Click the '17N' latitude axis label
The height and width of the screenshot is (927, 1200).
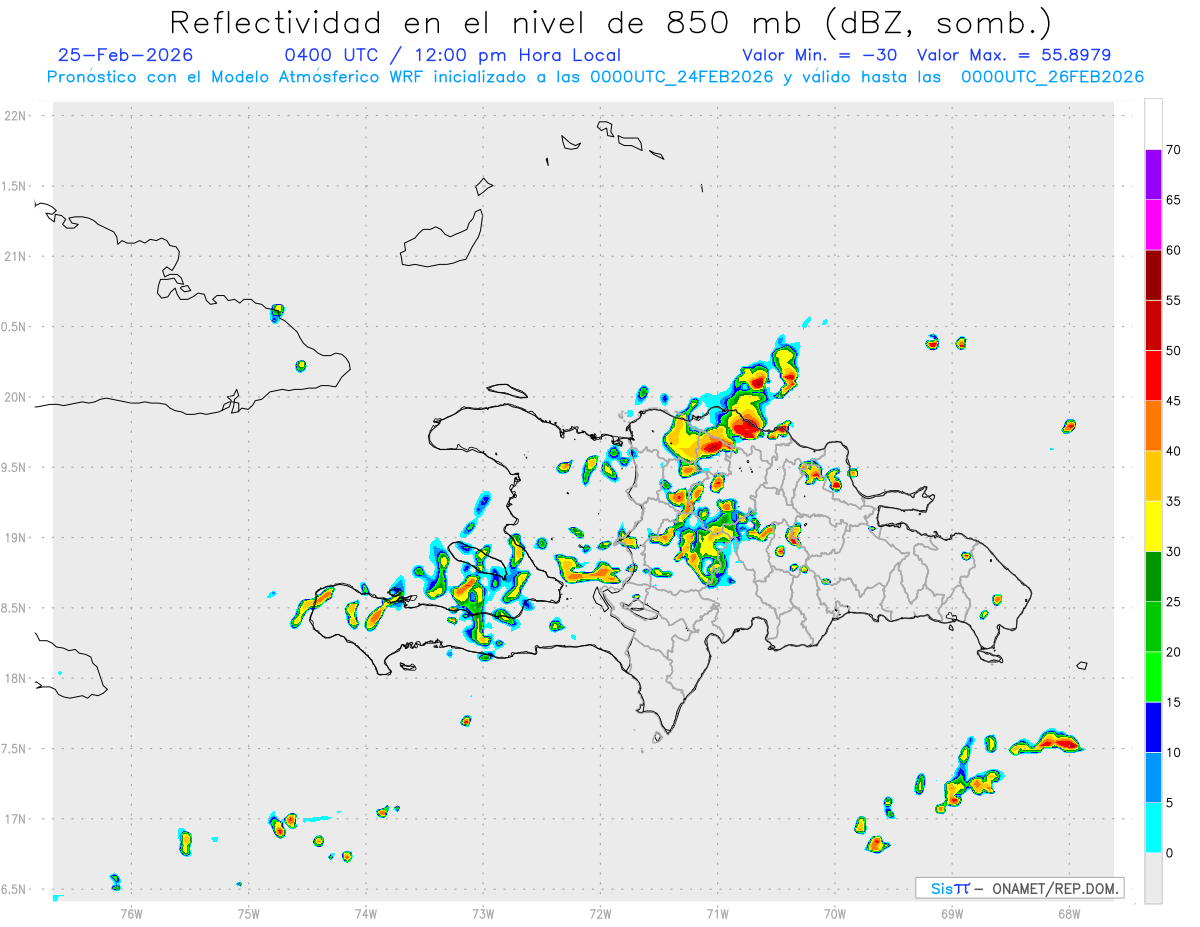[17, 819]
